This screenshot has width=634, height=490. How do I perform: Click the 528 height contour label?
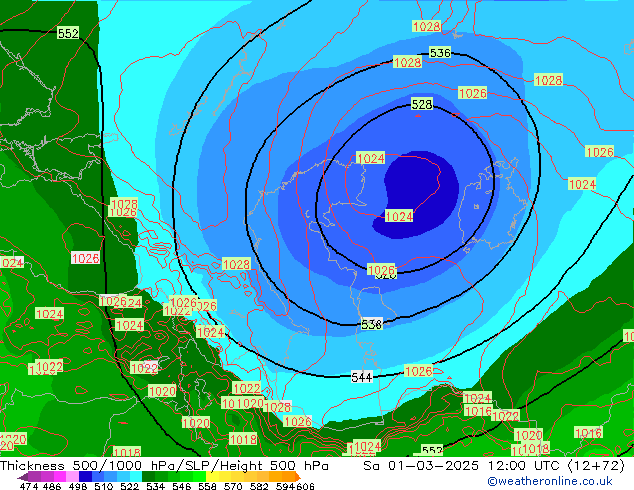point(422,104)
